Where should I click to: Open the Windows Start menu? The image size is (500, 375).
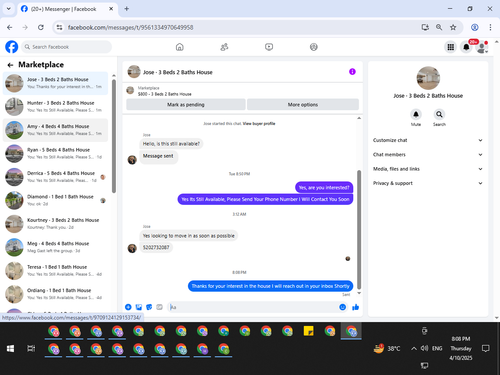click(10, 349)
